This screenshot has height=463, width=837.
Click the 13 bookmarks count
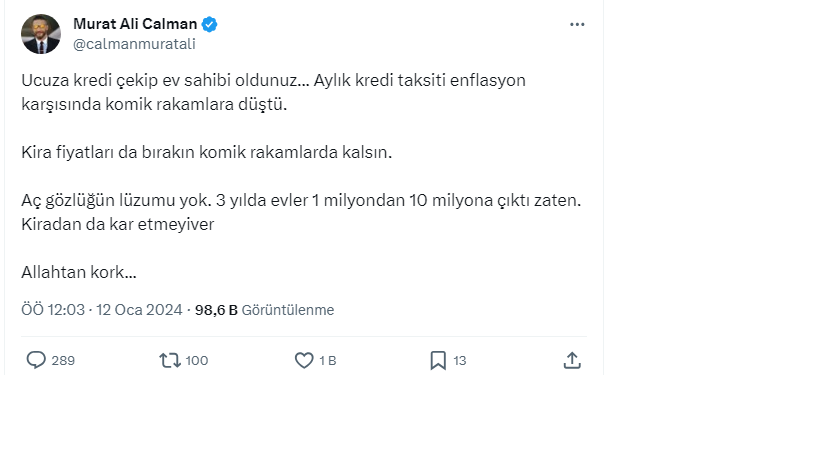(x=460, y=361)
